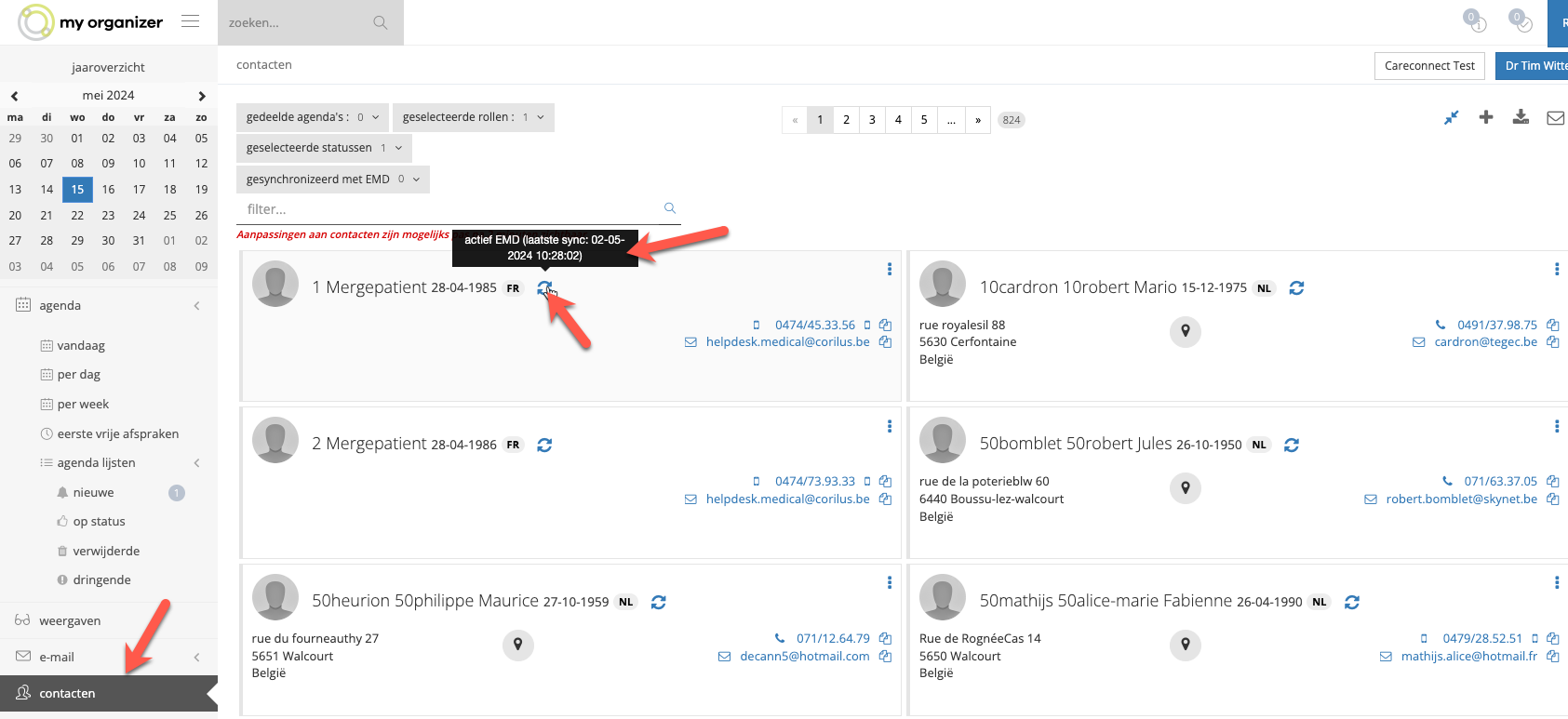Expand the e-mail sidebar section

pyautogui.click(x=196, y=658)
